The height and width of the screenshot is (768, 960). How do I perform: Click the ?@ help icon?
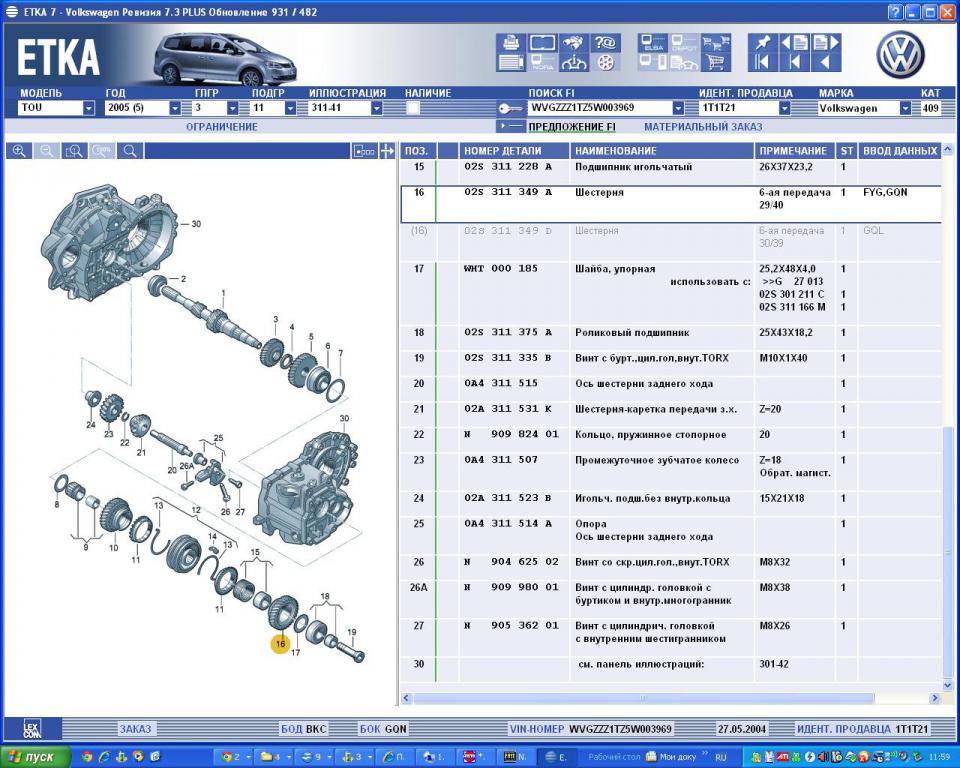coord(605,42)
